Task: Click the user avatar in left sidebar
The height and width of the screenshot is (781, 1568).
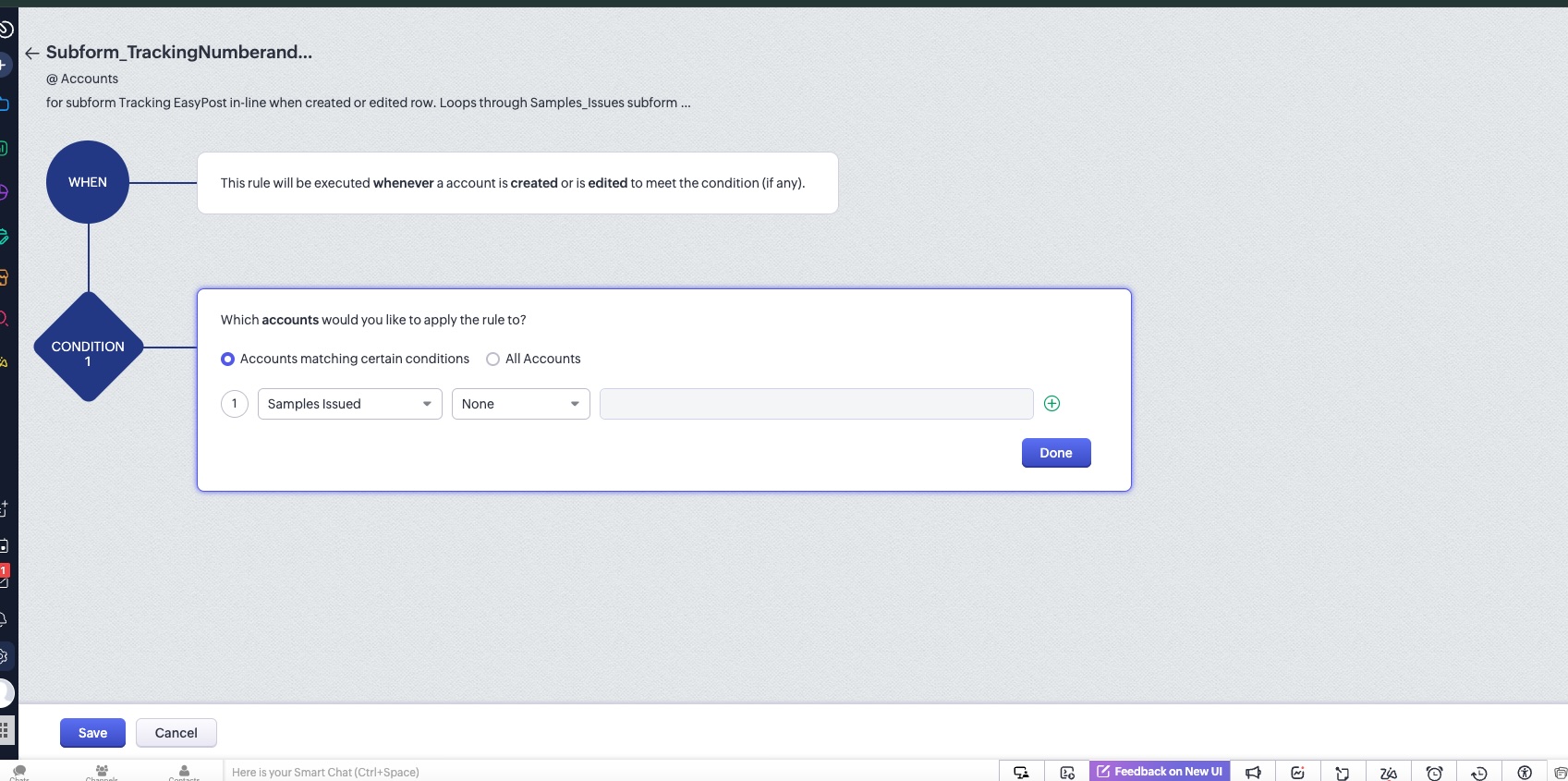Action: (5, 692)
